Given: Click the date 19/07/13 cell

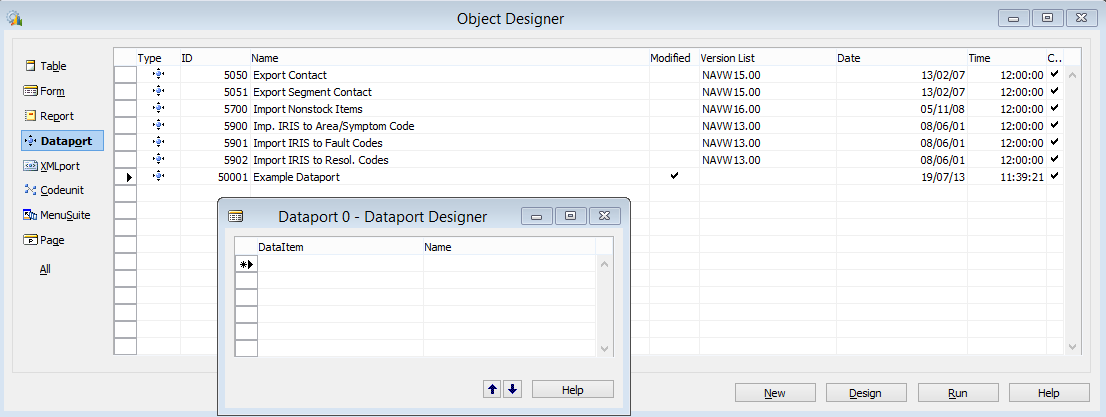Looking at the screenshot, I should tap(901, 176).
